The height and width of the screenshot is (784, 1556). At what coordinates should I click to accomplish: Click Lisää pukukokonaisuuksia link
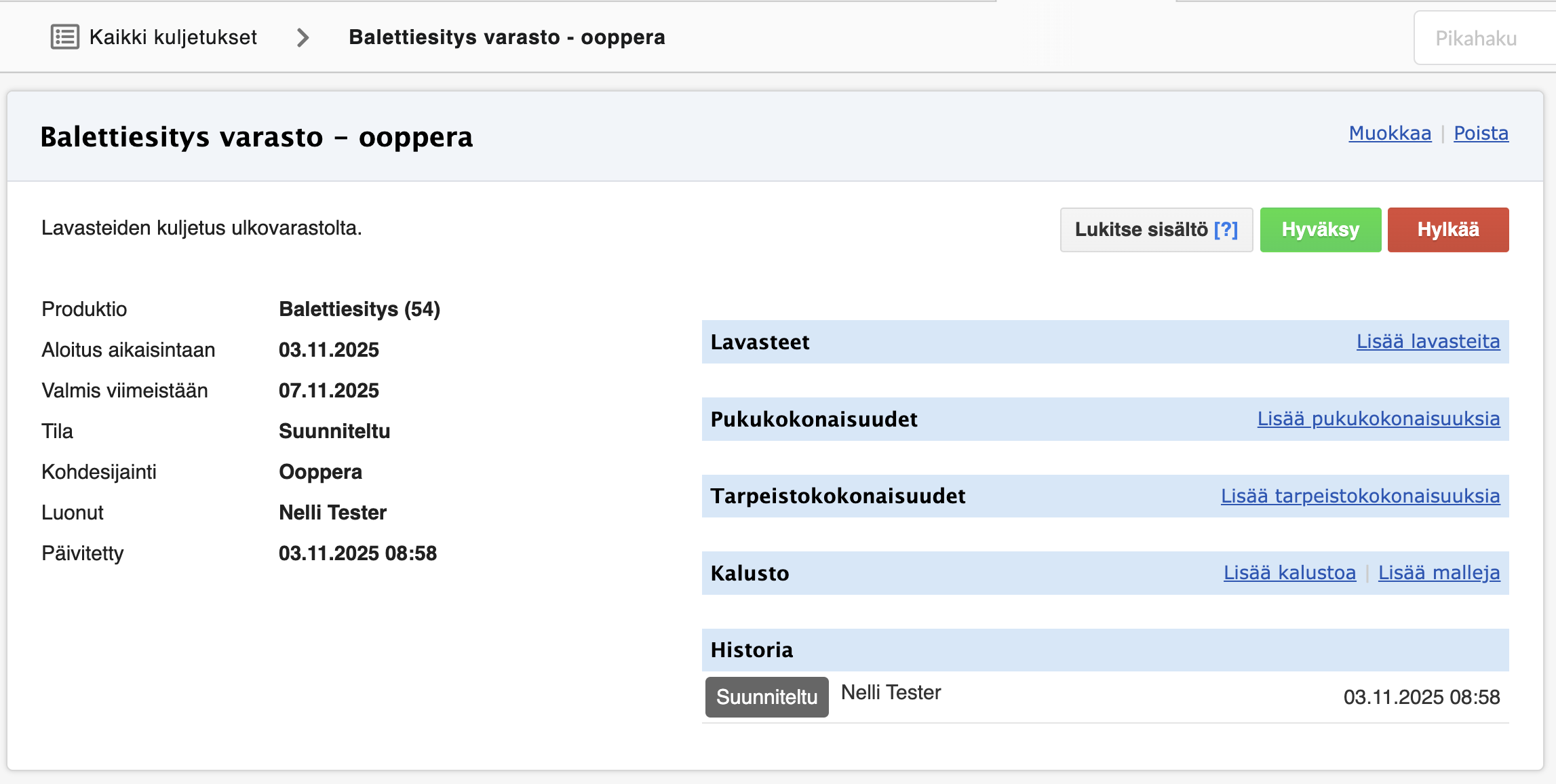[1378, 419]
